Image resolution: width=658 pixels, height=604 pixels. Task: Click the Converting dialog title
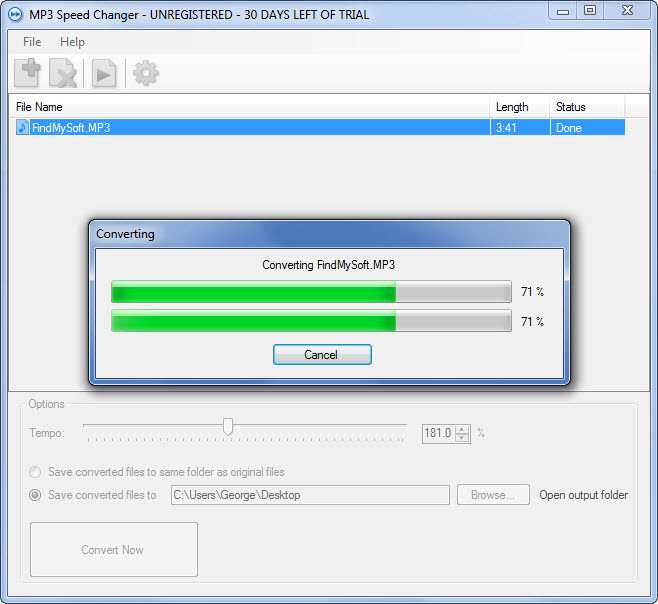point(125,234)
